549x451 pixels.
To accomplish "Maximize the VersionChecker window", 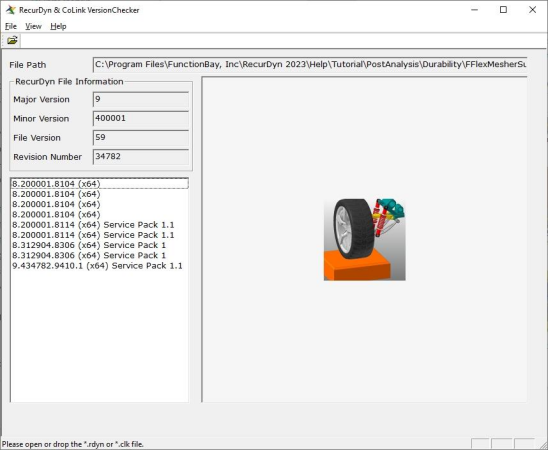I will pos(503,10).
